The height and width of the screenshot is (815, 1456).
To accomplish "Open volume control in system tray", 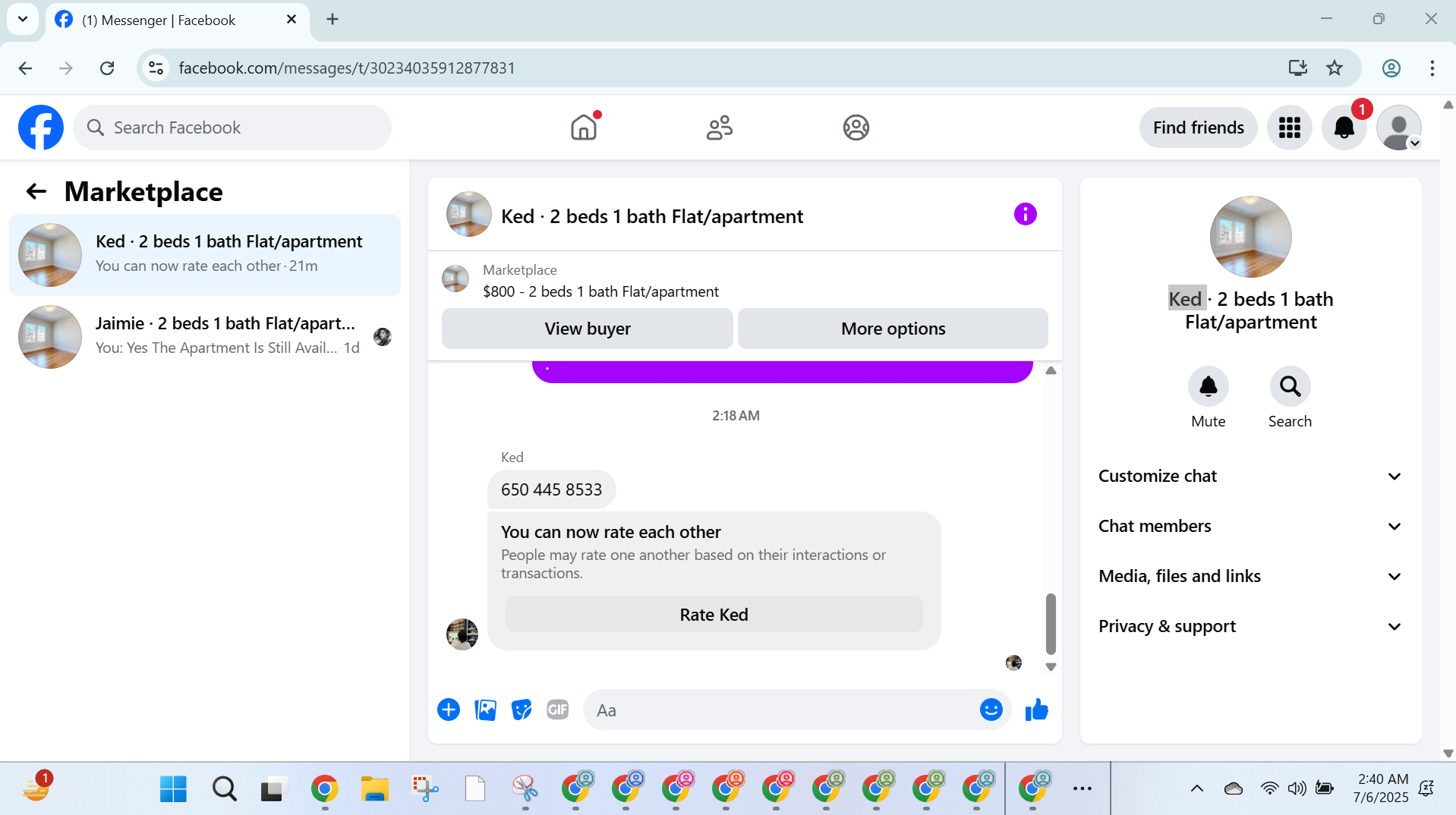I will click(1297, 788).
